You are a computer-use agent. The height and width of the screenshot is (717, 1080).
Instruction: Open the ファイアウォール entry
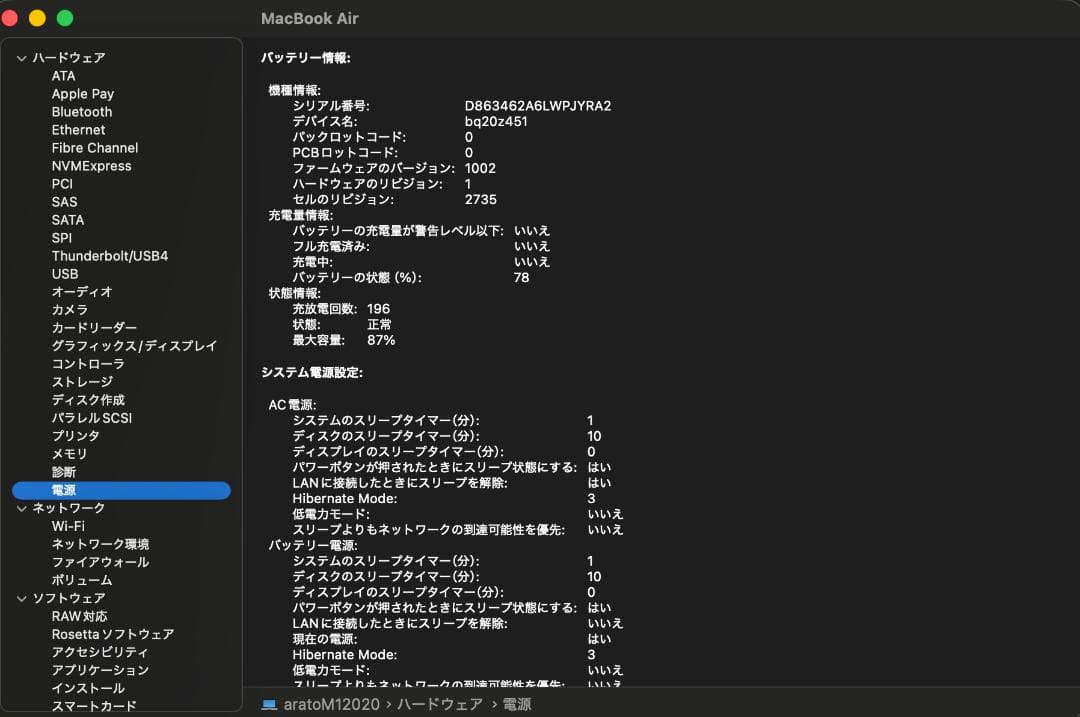[x=100, y=562]
